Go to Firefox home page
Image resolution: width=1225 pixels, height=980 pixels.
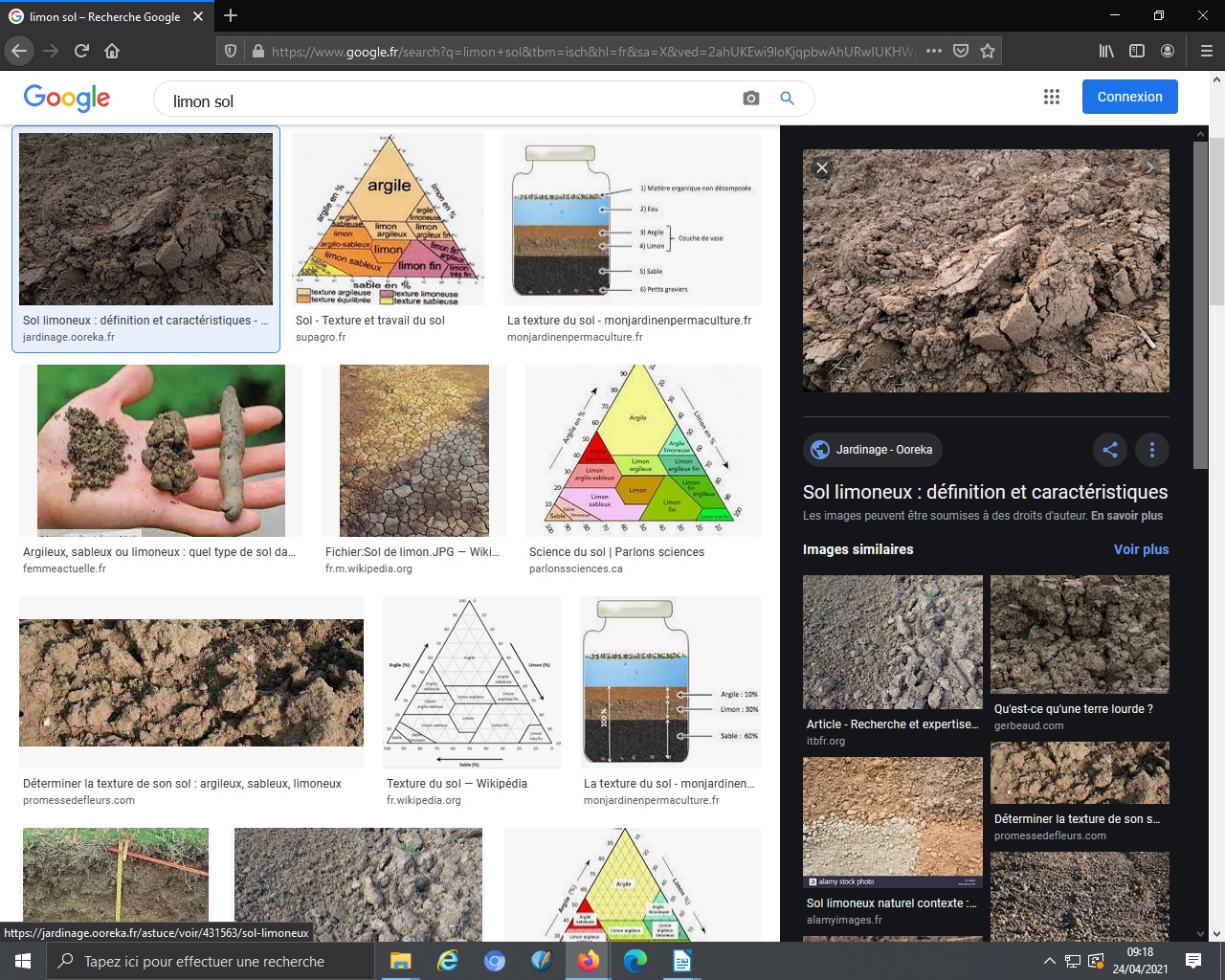coord(112,51)
